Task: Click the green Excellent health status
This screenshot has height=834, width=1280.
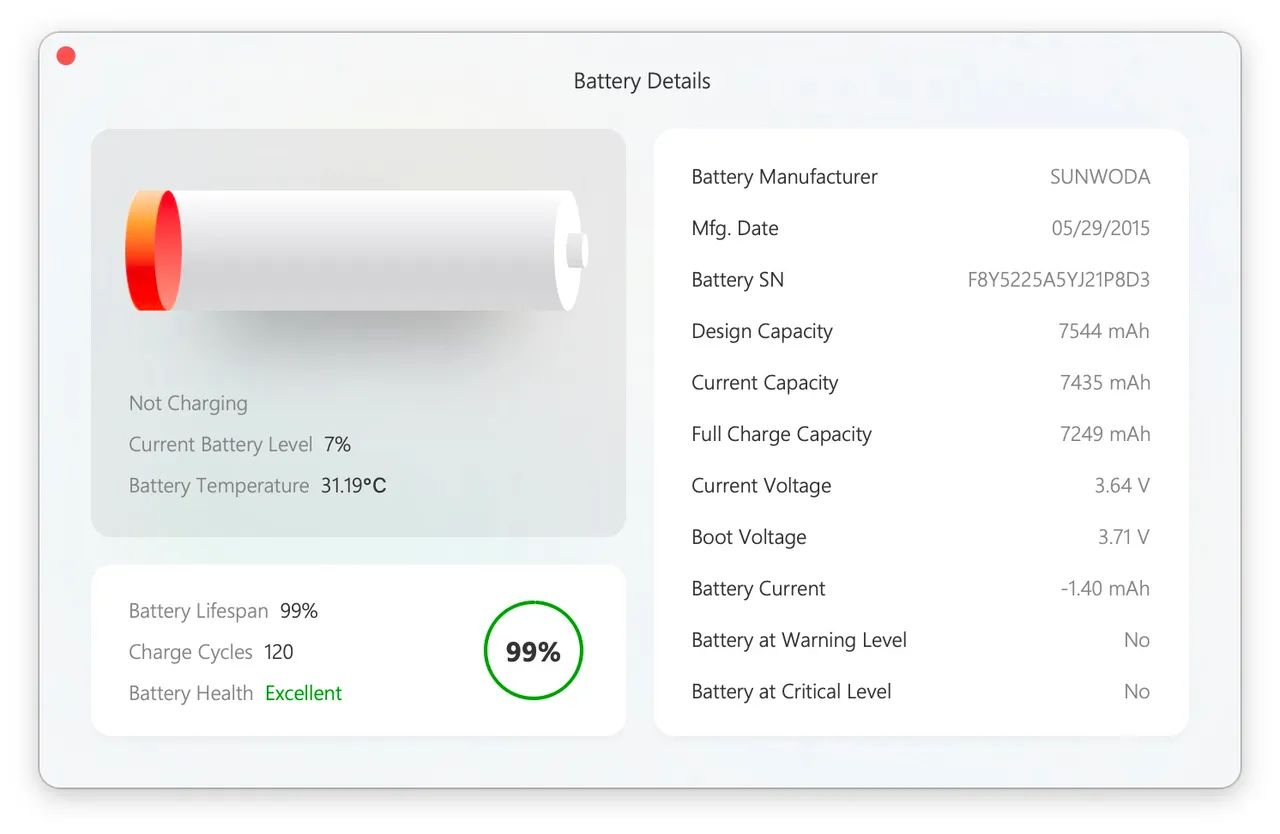Action: [x=303, y=693]
